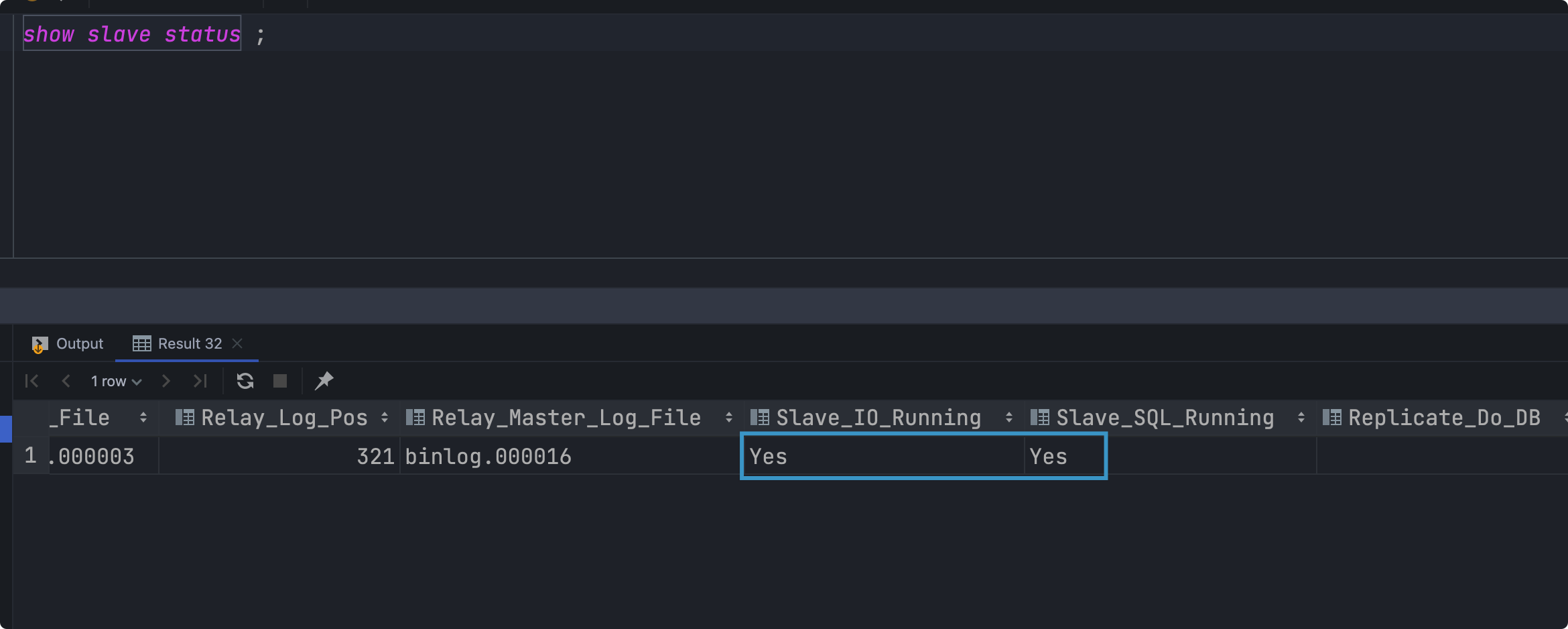1568x629 pixels.
Task: Click the Slave_SQL_Running column header
Action: 1165,418
